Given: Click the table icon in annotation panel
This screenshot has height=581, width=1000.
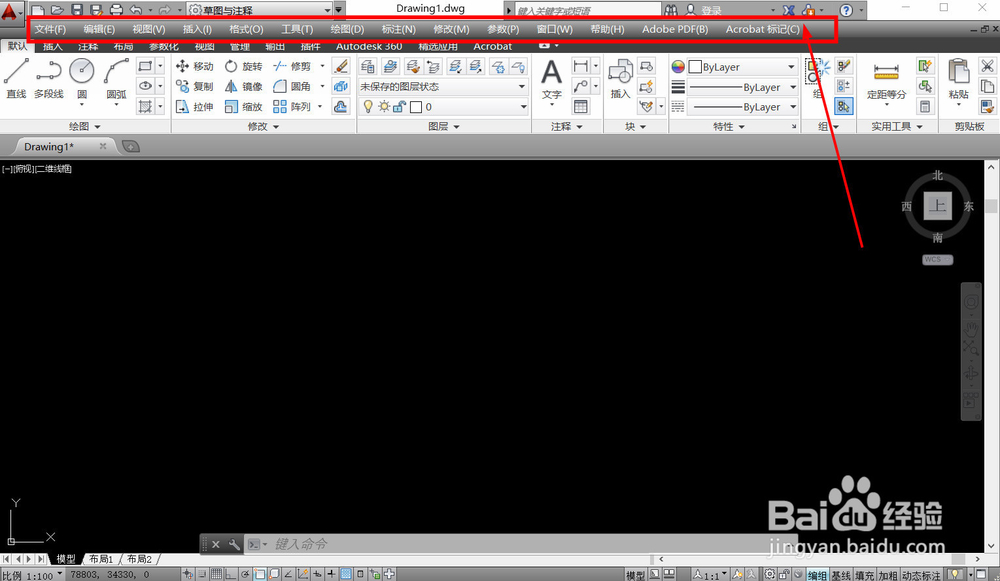Looking at the screenshot, I should (x=580, y=107).
